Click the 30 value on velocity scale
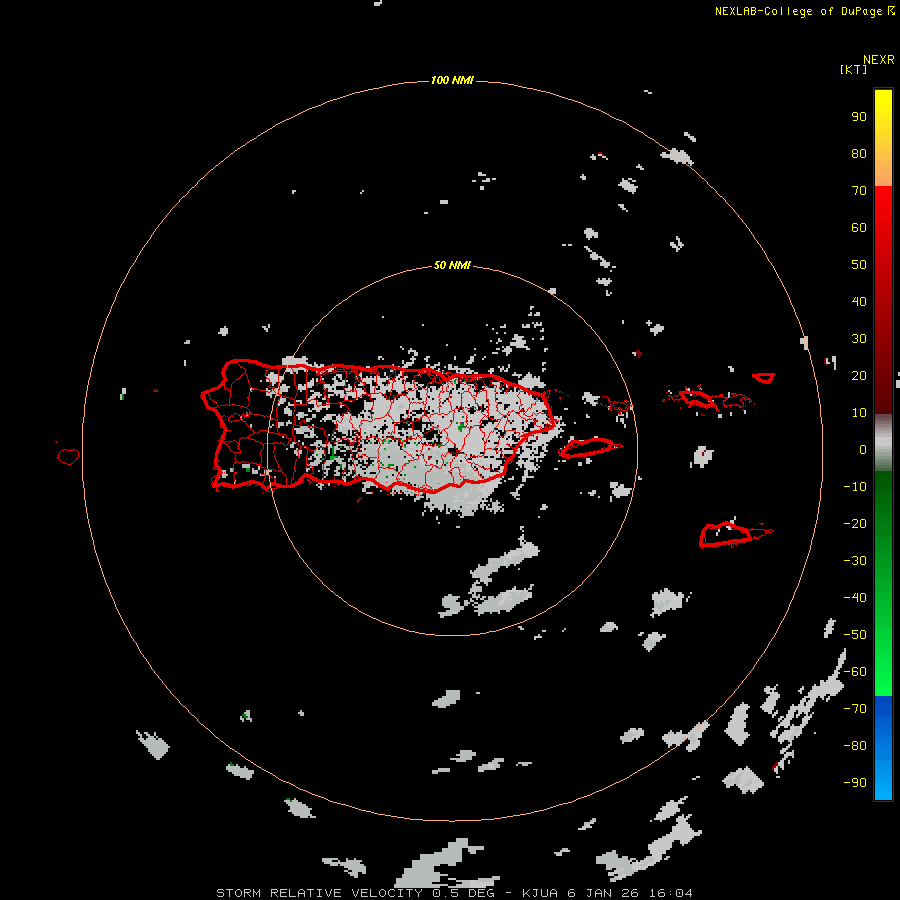The height and width of the screenshot is (900, 900). click(859, 339)
